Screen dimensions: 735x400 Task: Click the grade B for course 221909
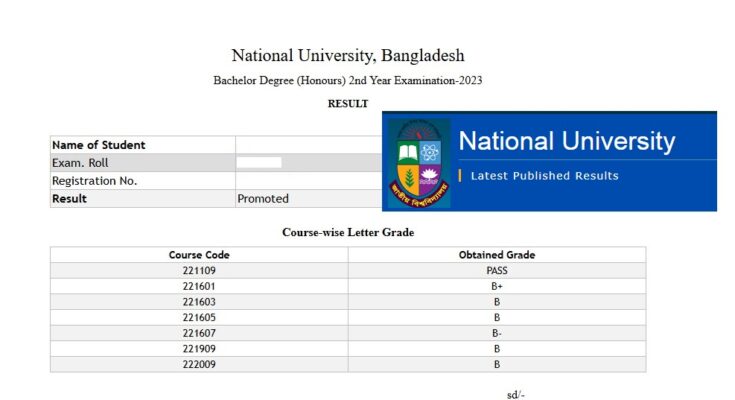coord(497,348)
